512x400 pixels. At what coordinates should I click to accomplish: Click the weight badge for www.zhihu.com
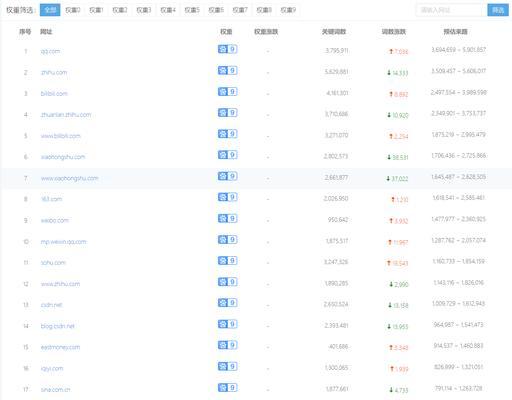point(228,282)
